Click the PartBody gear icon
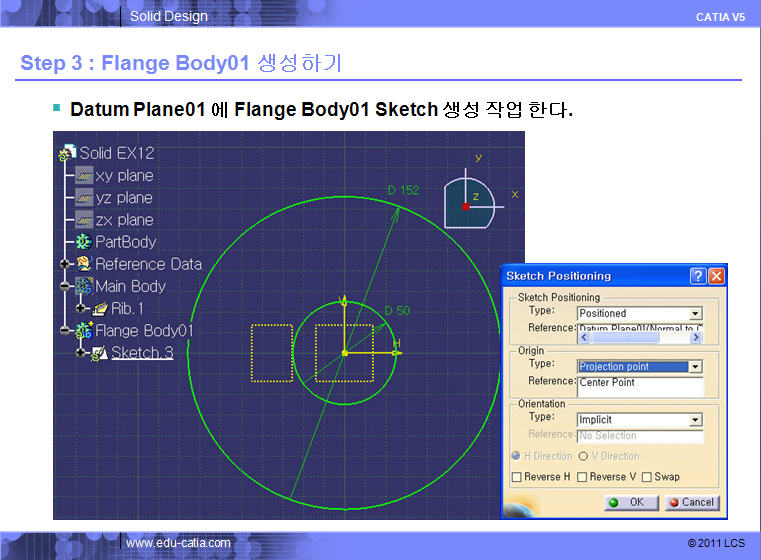The height and width of the screenshot is (560, 761). point(84,242)
